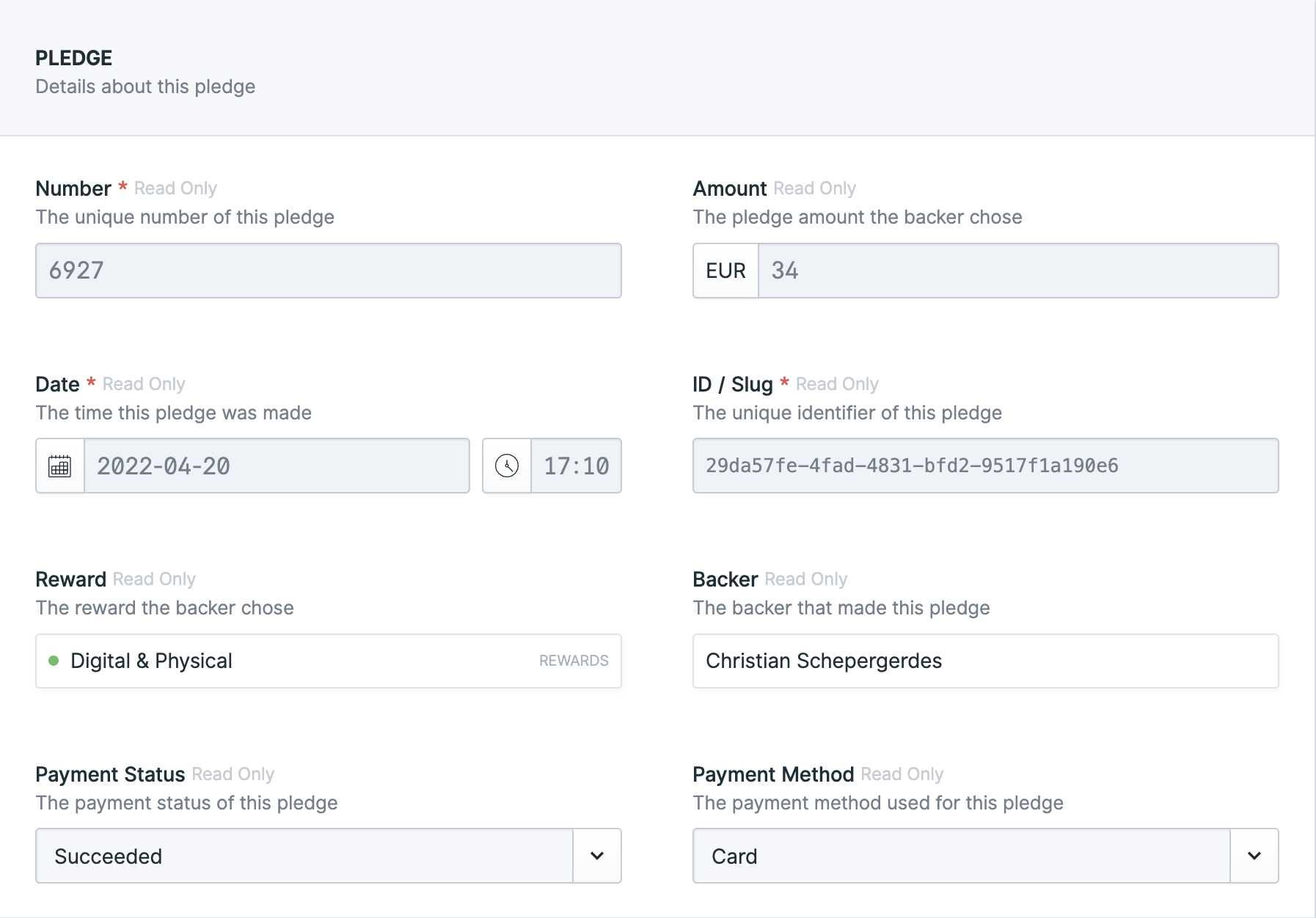Click the EUR currency prefix

pos(725,271)
